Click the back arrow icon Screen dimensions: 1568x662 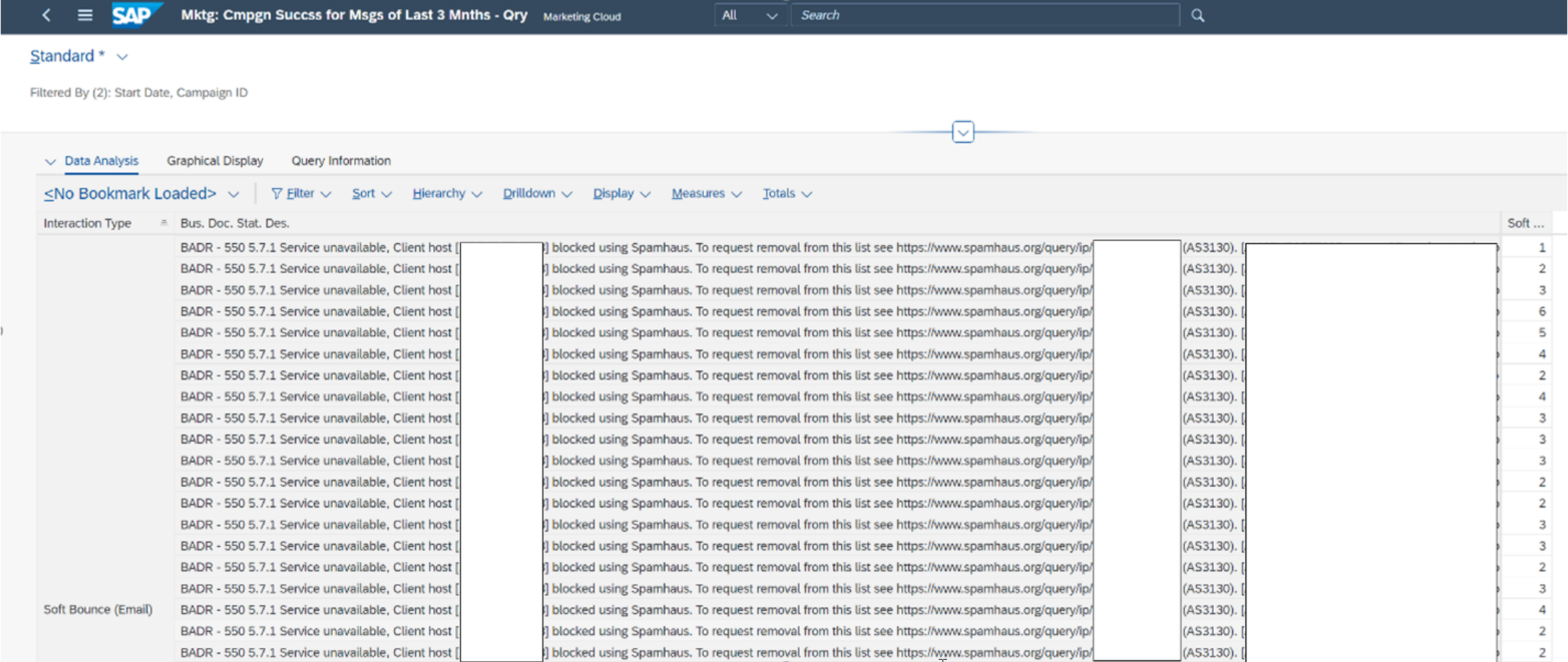(x=46, y=15)
